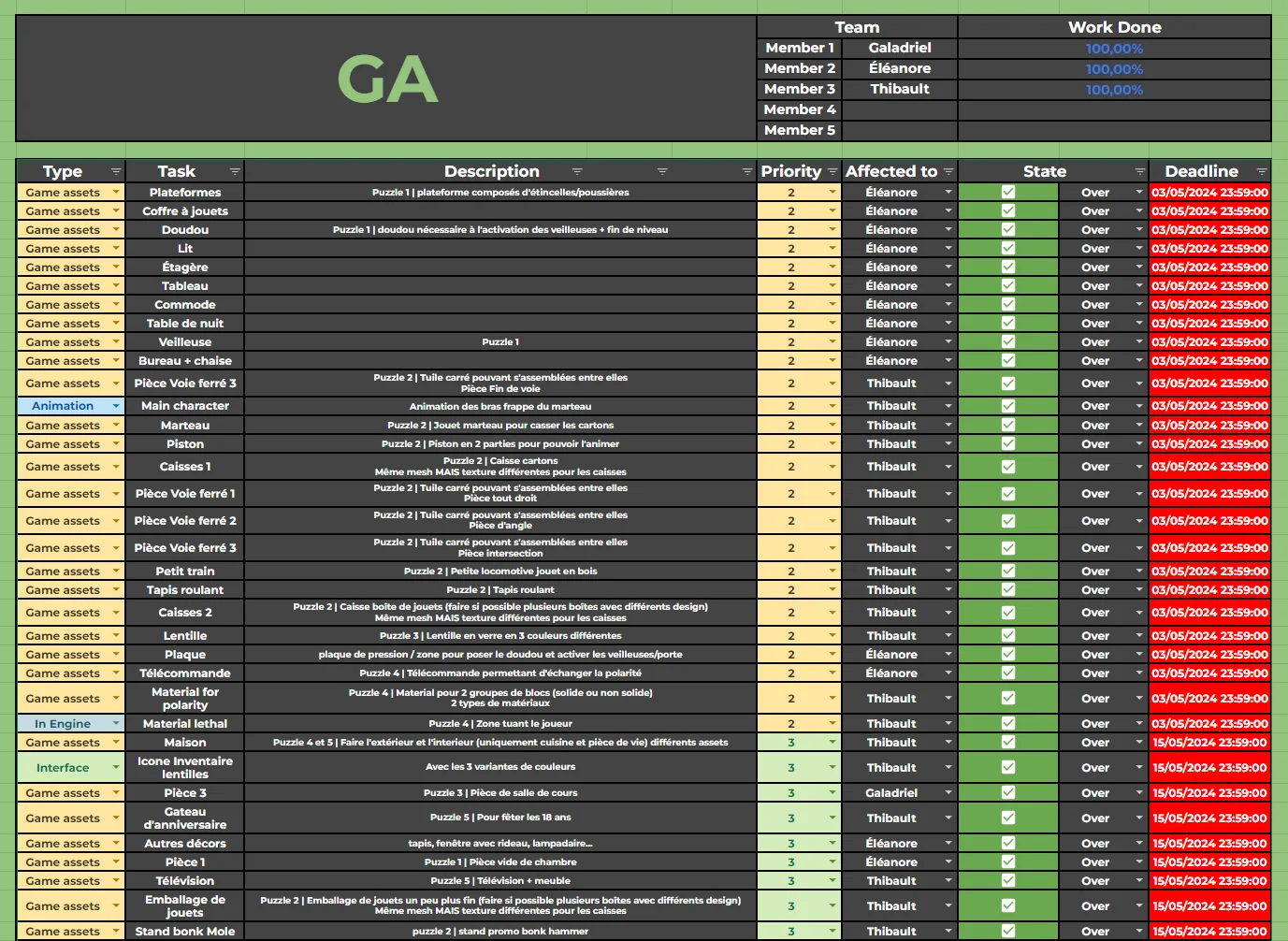Image resolution: width=1288 pixels, height=941 pixels.
Task: Click the Team header cell
Action: (857, 27)
